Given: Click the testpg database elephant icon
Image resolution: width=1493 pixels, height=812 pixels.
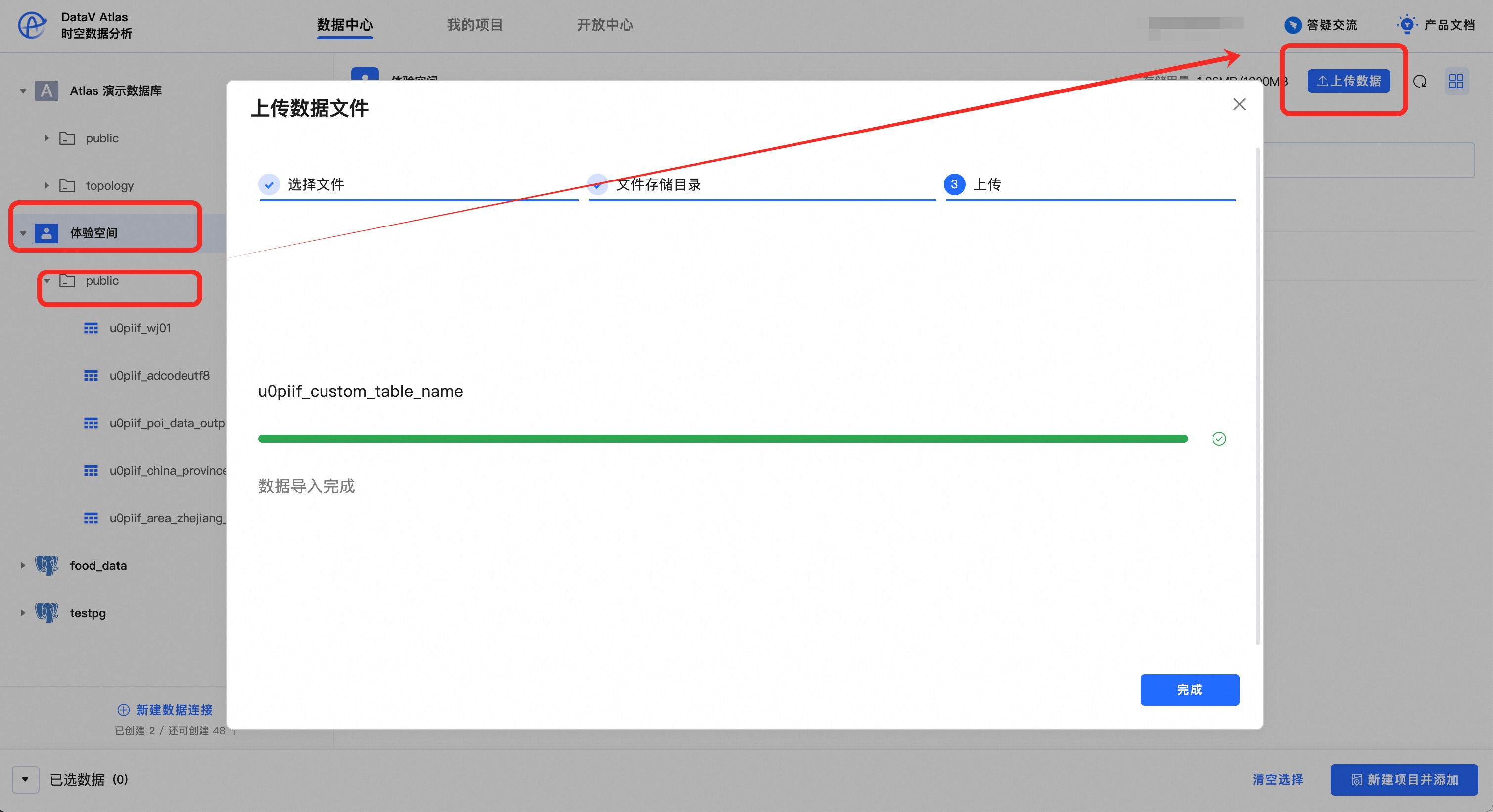Looking at the screenshot, I should (47, 613).
